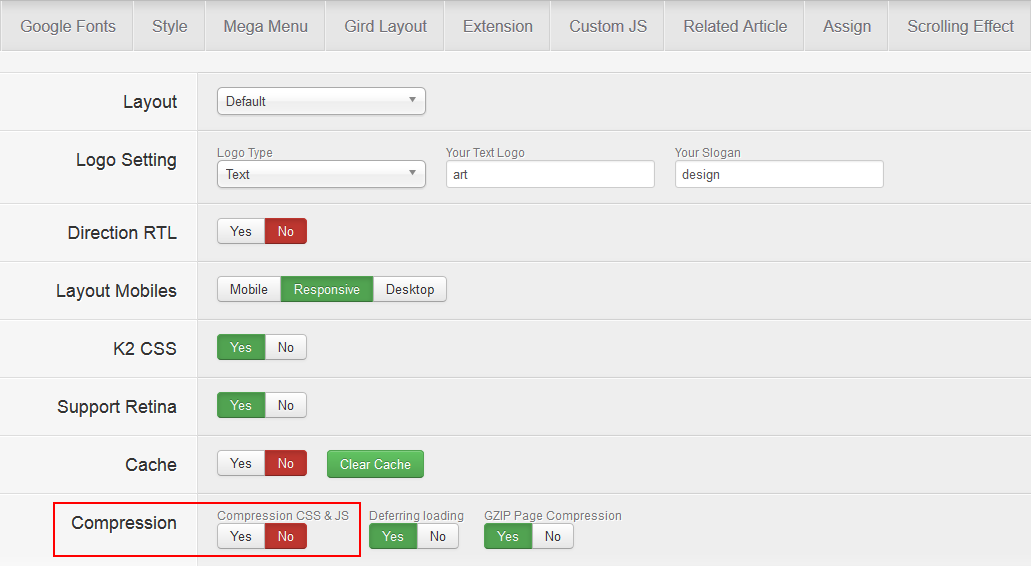Select Mobile for Layout Mobiles
Viewport: 1031px width, 566px height.
coord(249,289)
